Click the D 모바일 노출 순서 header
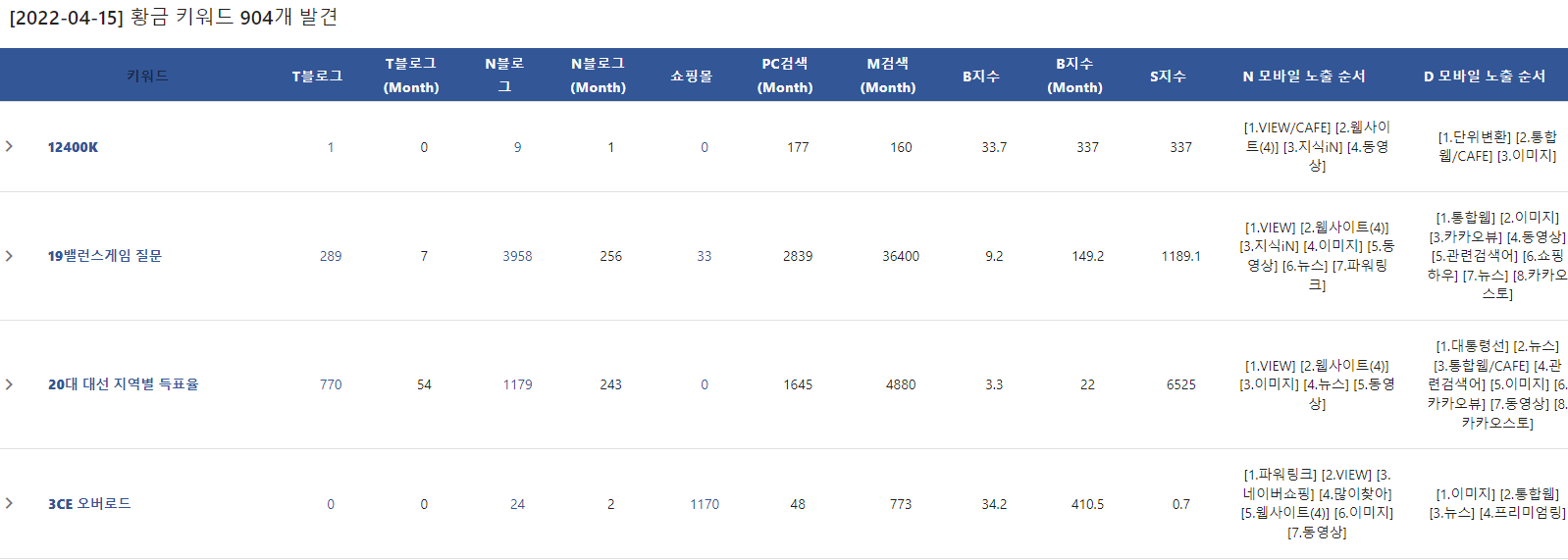The height and width of the screenshot is (560, 1568). point(1485,76)
